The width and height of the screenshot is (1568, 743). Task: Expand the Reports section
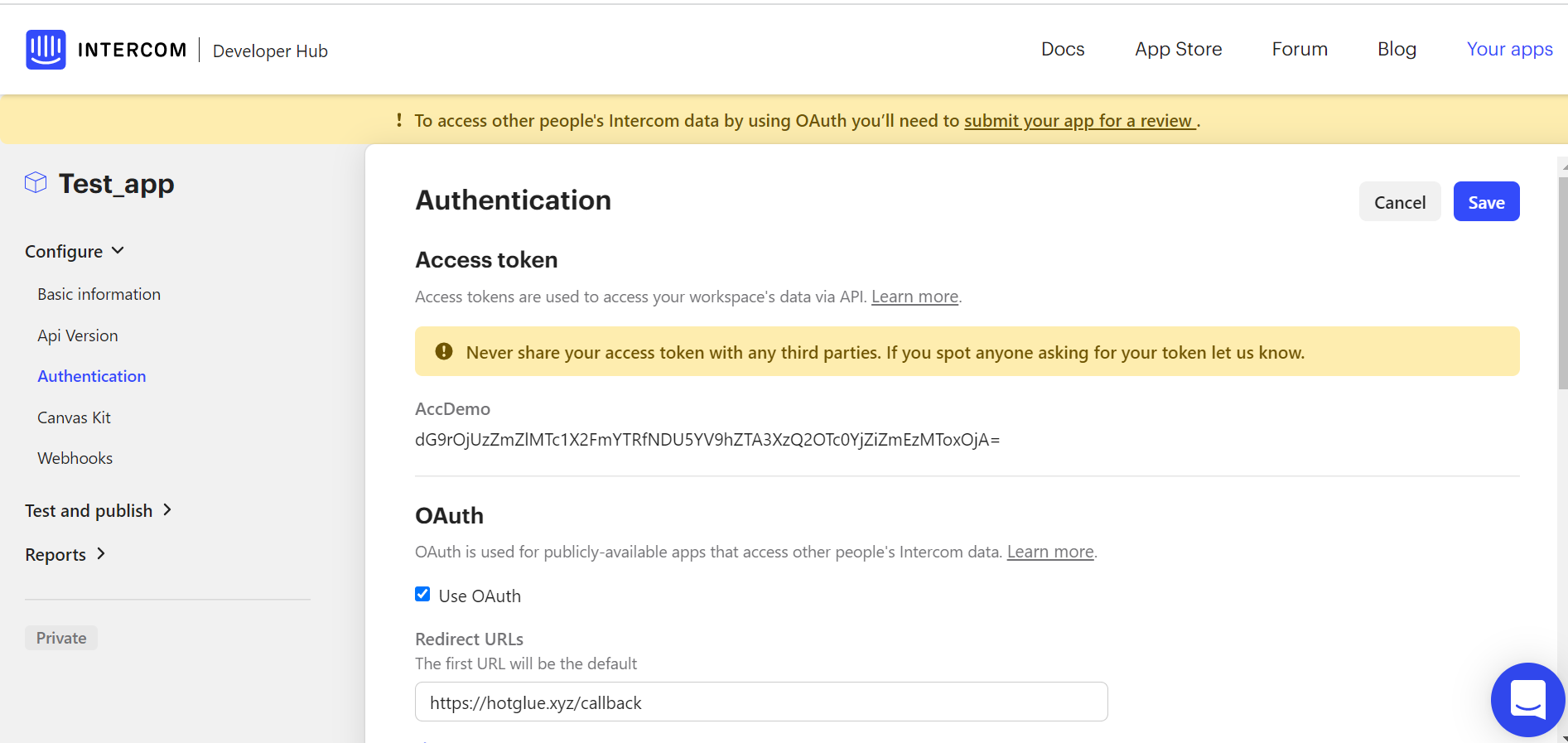point(65,554)
